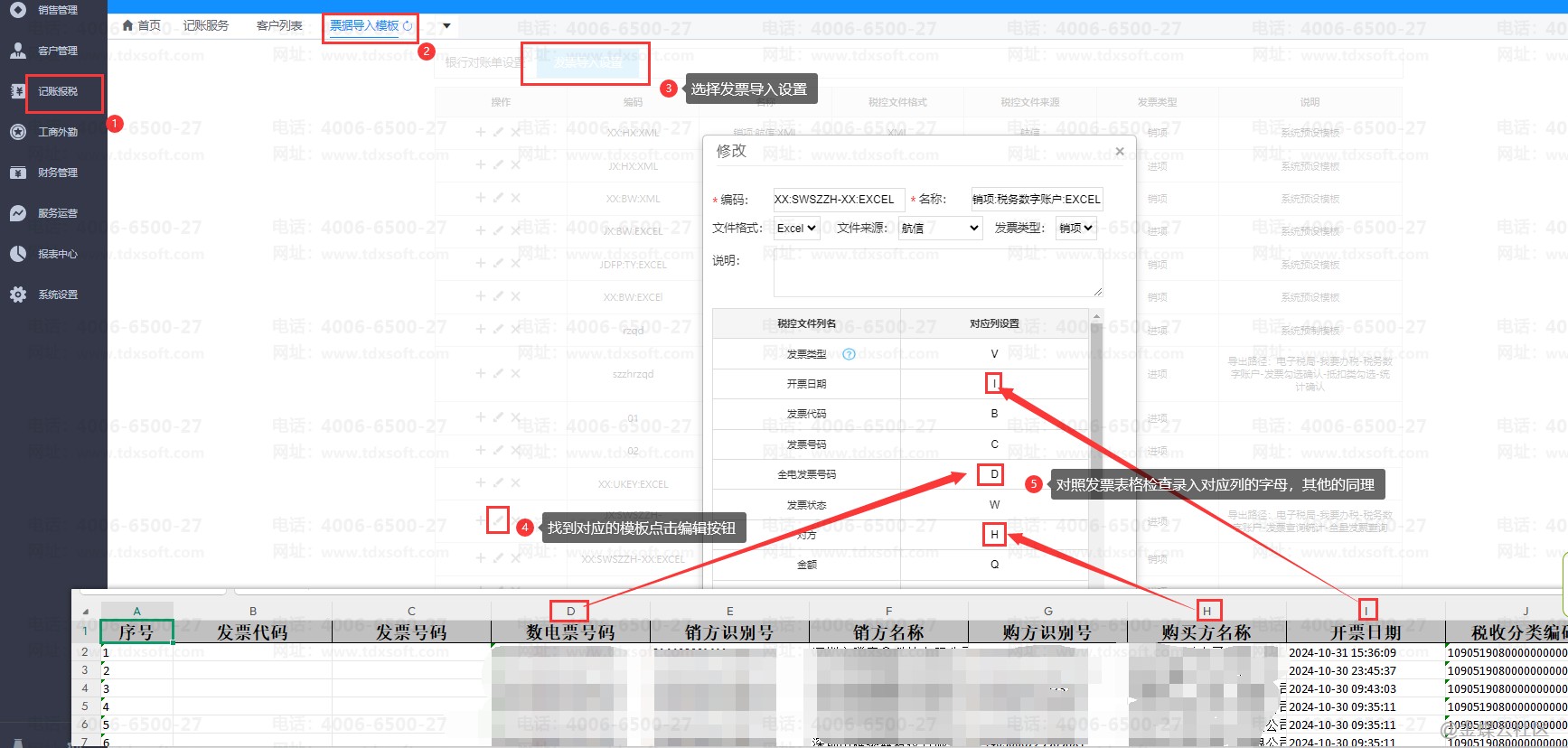
Task: Open 工商外勤 star icon in sidebar
Action: click(18, 132)
